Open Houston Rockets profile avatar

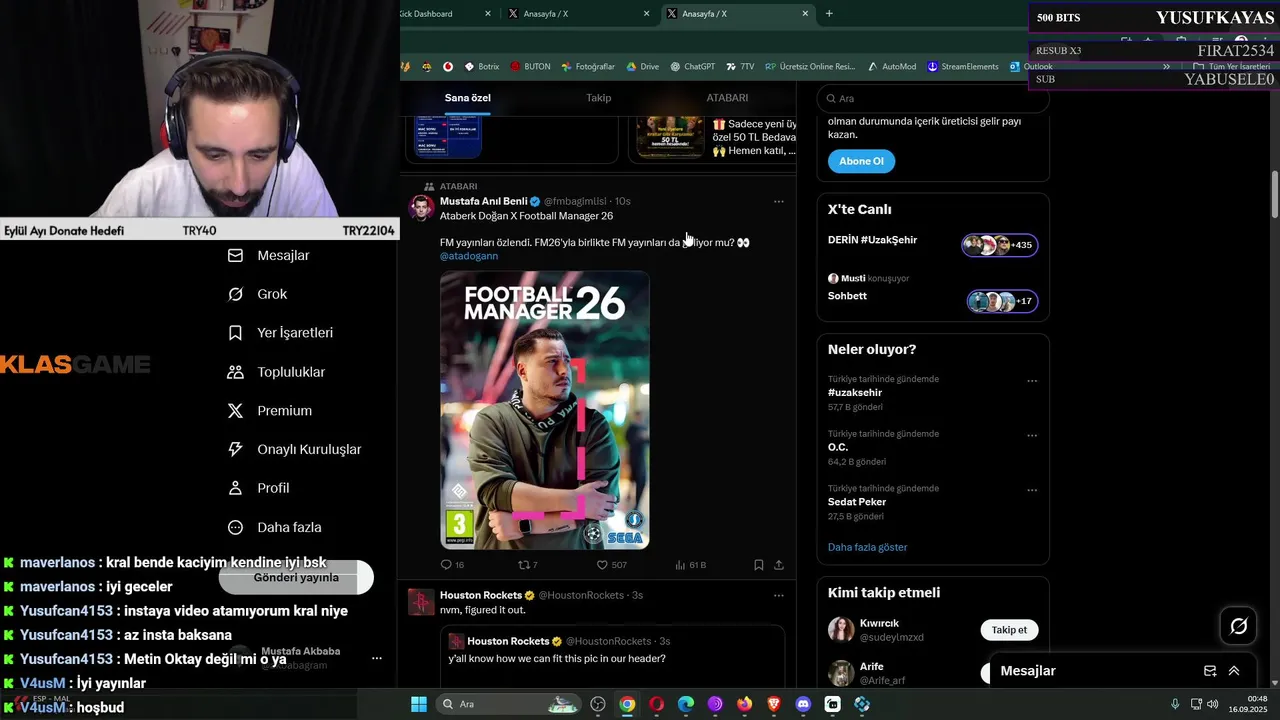(421, 601)
